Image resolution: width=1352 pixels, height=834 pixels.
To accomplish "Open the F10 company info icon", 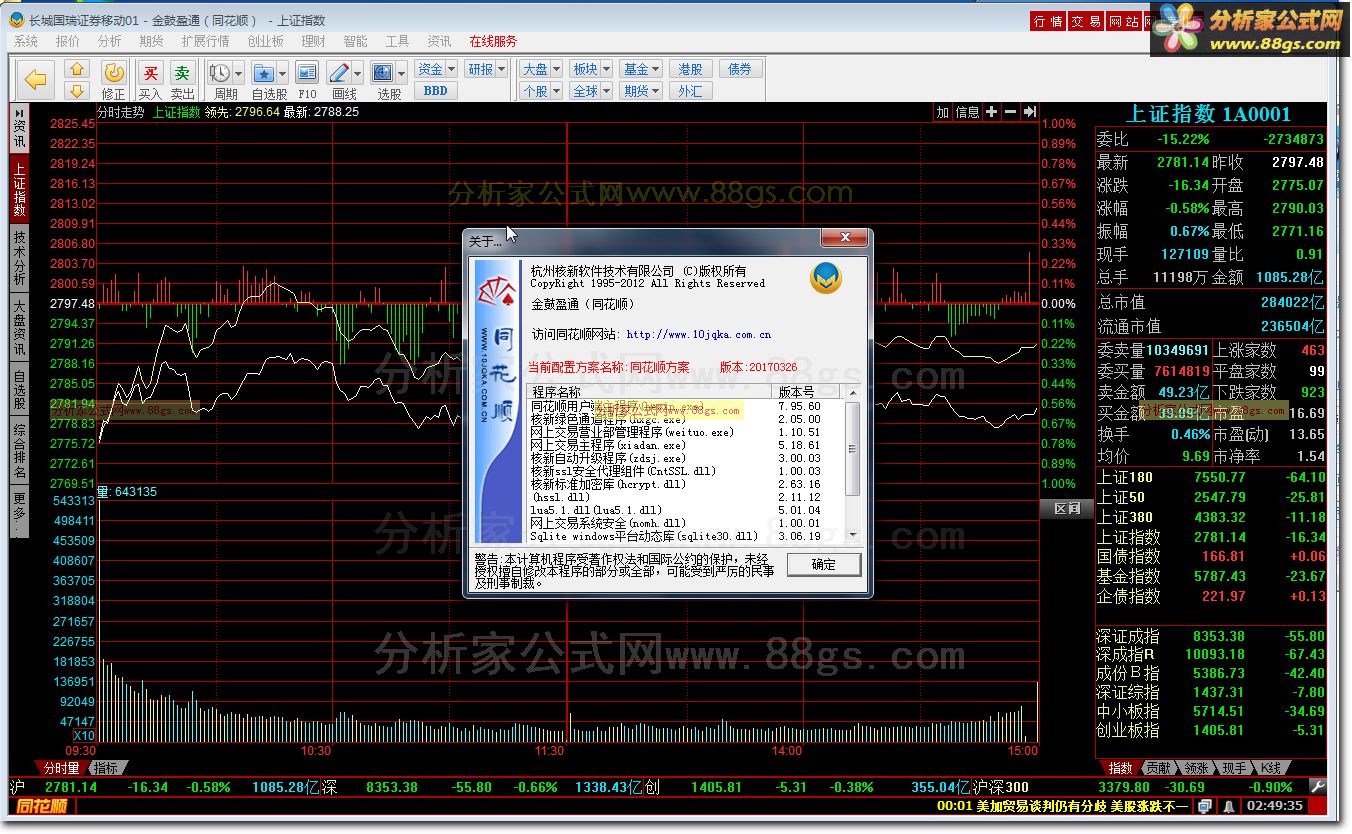I will click(307, 73).
